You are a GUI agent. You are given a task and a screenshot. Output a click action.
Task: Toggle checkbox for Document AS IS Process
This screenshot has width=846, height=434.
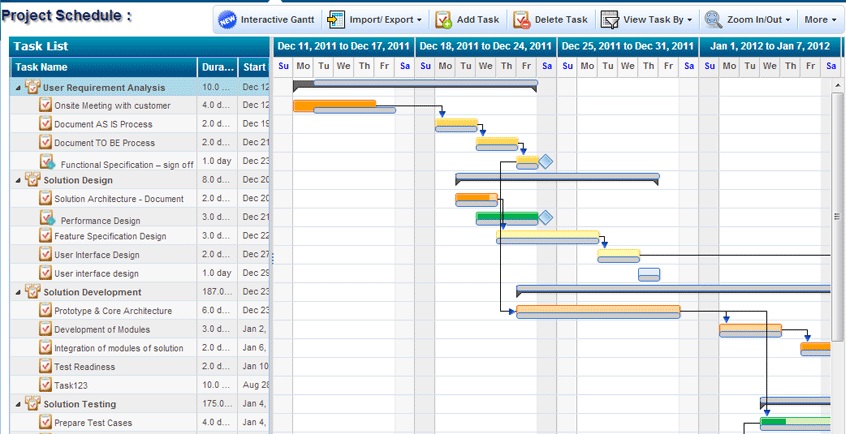coord(45,124)
